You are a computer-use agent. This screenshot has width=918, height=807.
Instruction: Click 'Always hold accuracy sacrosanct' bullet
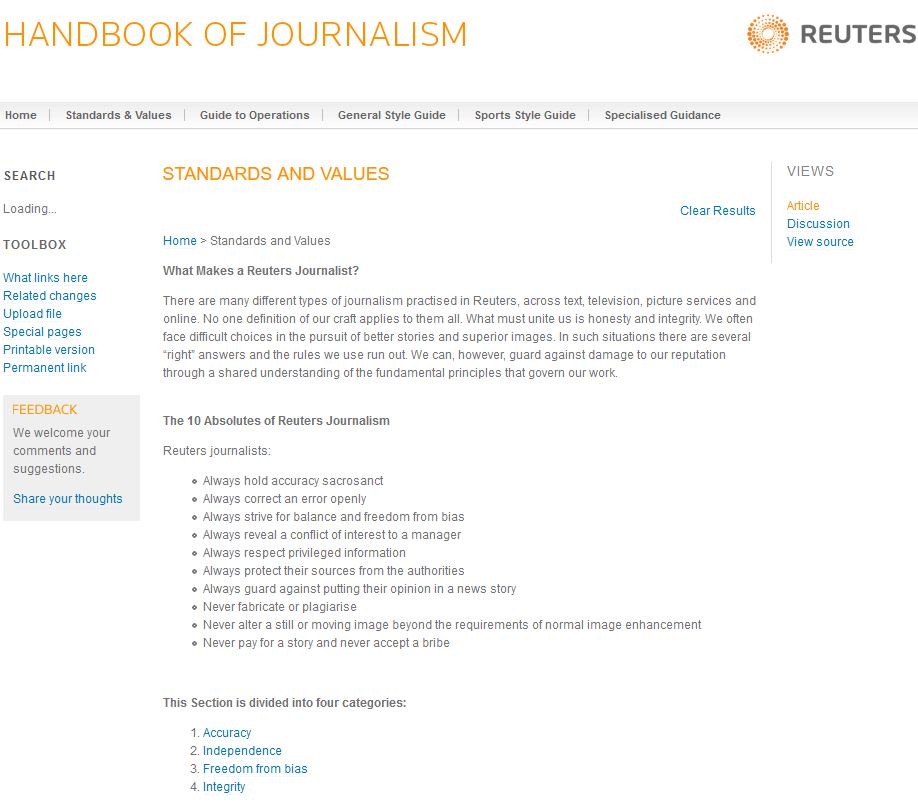click(x=293, y=481)
